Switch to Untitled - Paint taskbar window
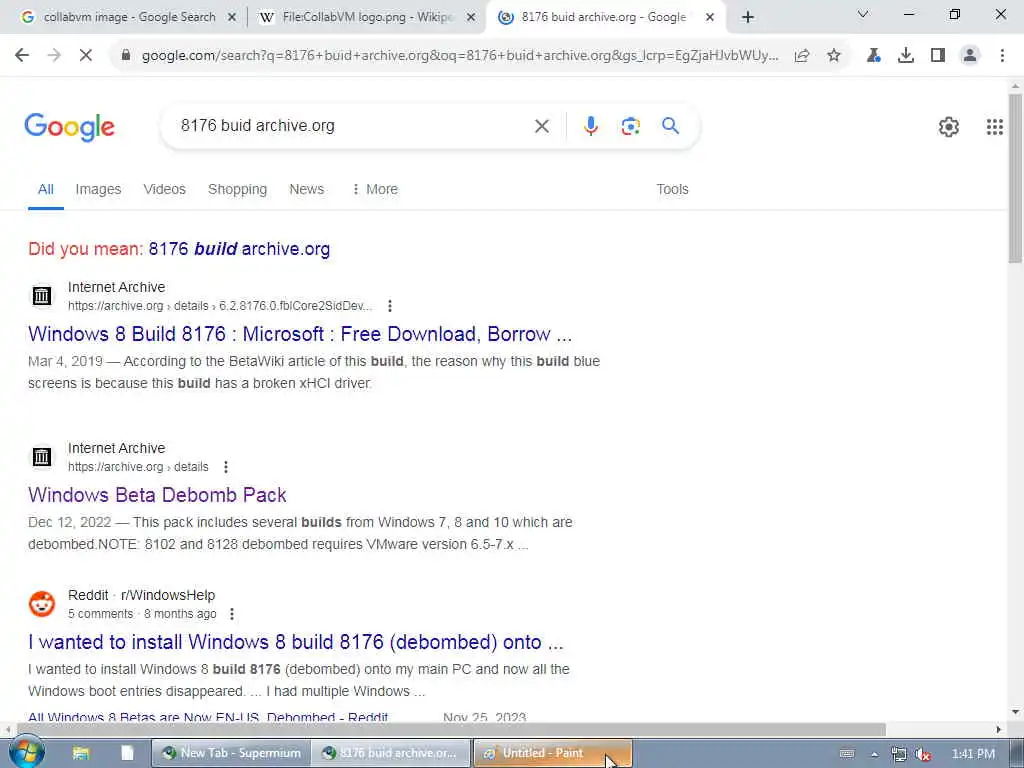This screenshot has width=1024, height=768. (552, 754)
